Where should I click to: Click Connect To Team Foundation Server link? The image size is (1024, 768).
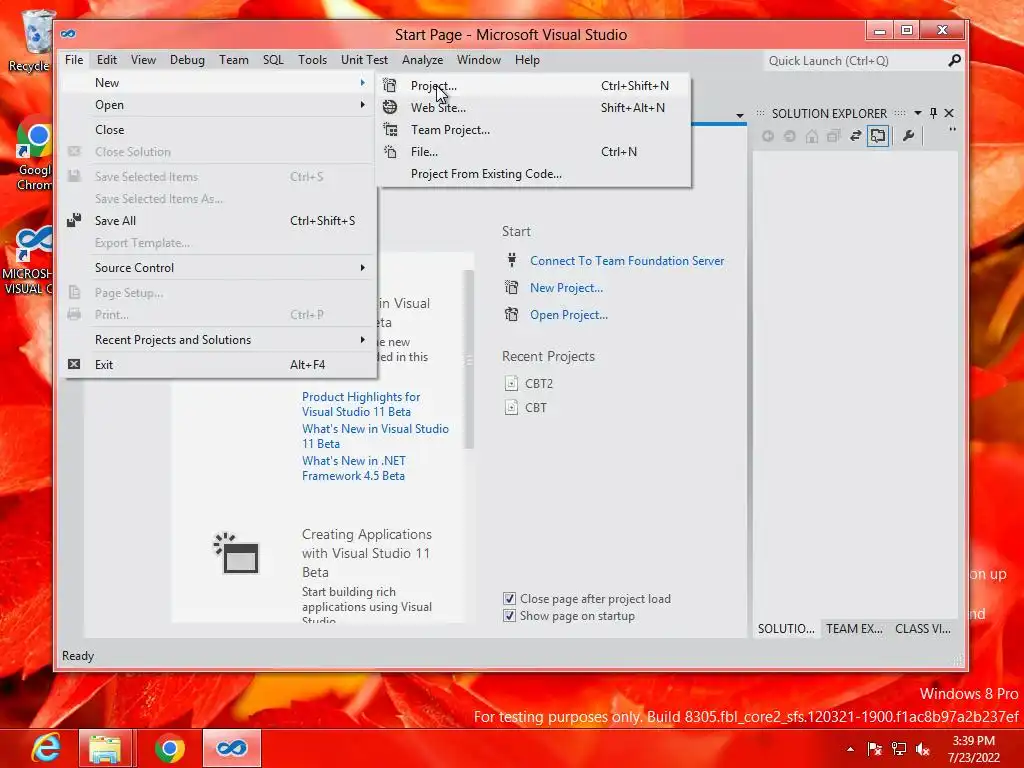[x=627, y=261]
